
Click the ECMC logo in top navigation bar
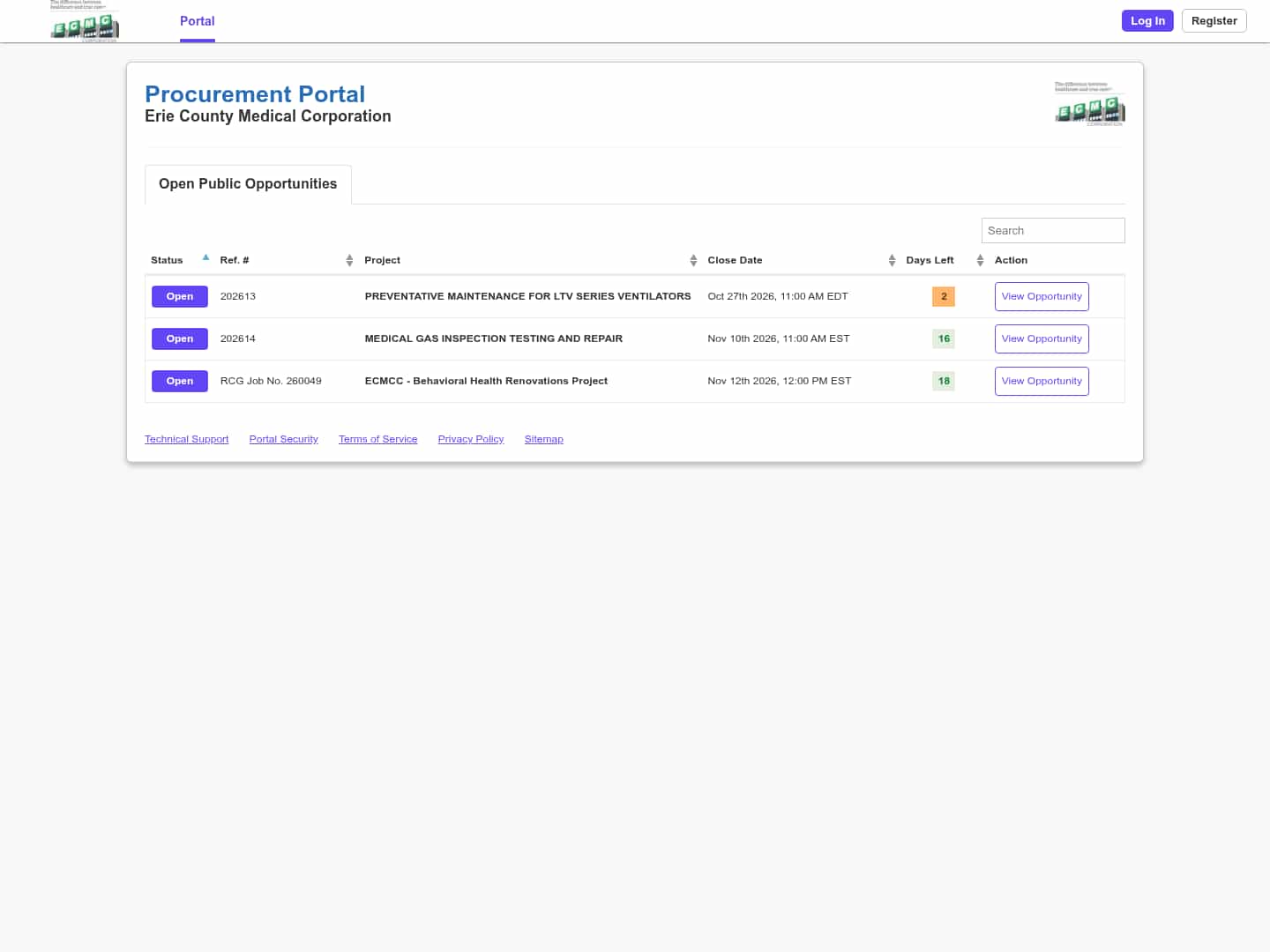pos(85,21)
